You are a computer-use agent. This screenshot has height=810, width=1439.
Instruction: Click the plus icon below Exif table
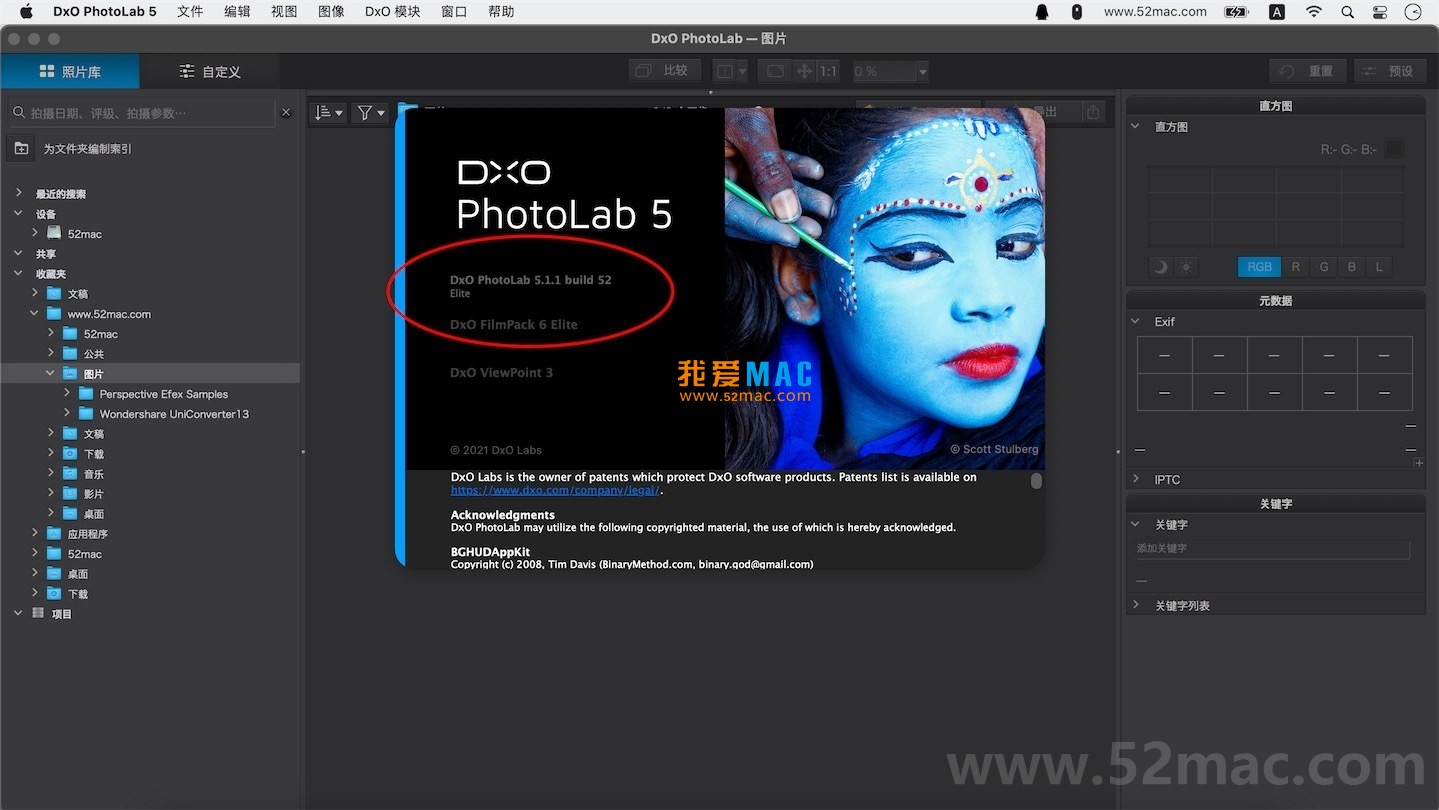pos(1418,462)
